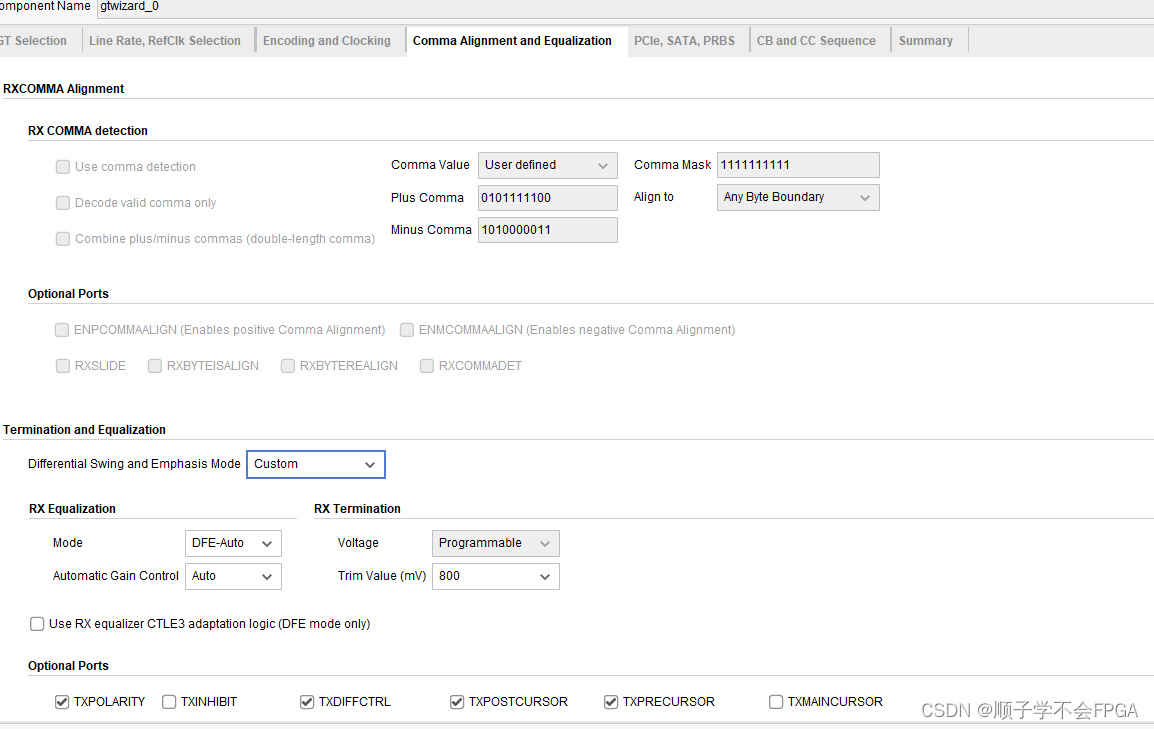Viewport: 1154px width, 729px height.
Task: Click Comma Mask input field
Action: pos(798,166)
